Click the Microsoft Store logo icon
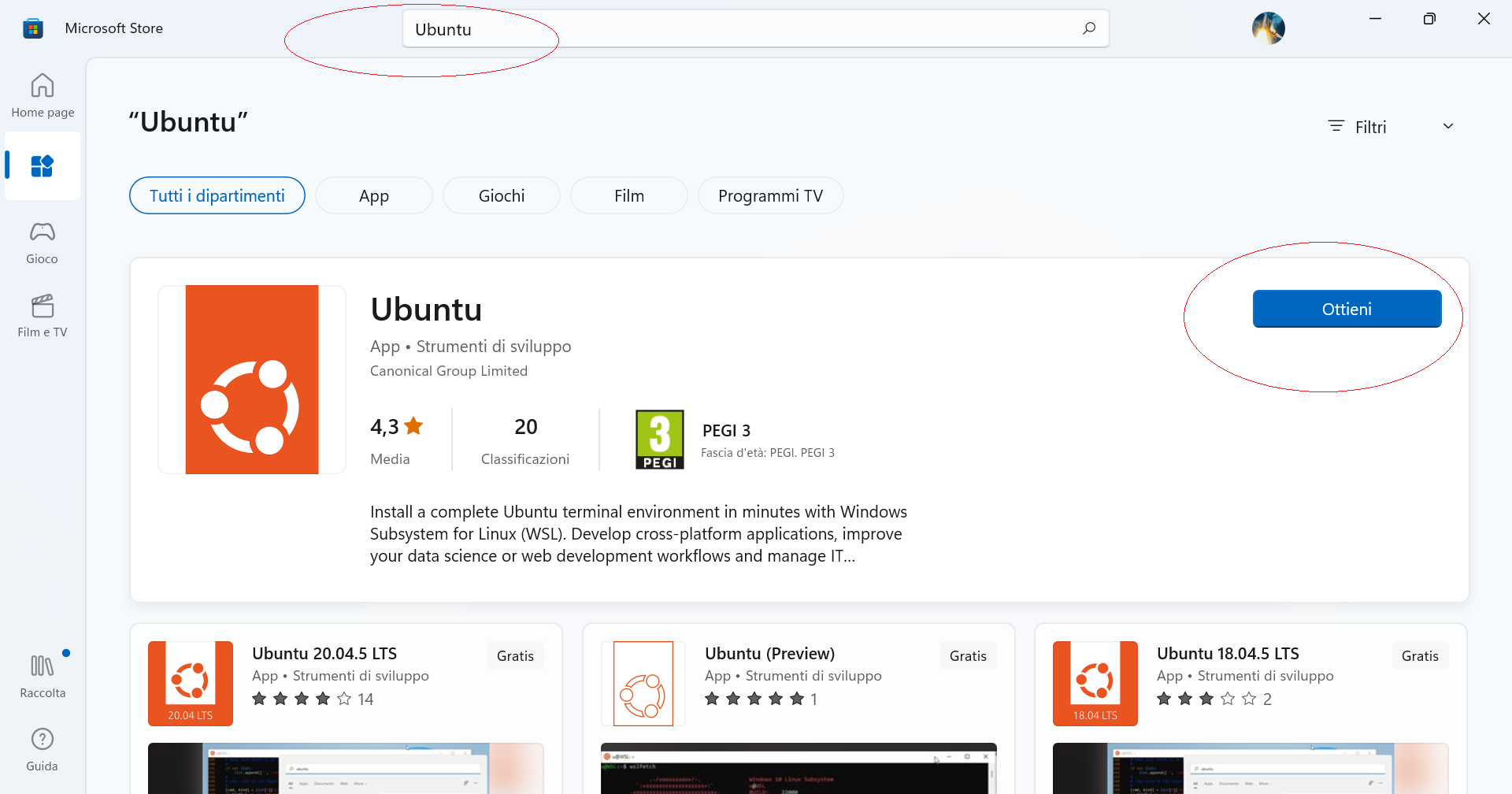This screenshot has width=1512, height=794. click(x=33, y=28)
